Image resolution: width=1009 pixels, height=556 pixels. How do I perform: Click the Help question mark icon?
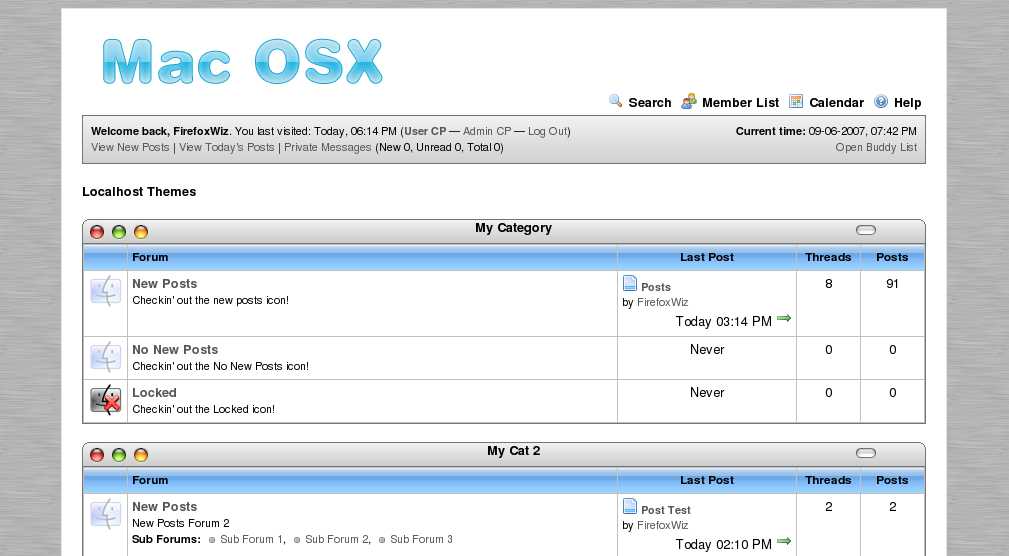click(x=881, y=101)
